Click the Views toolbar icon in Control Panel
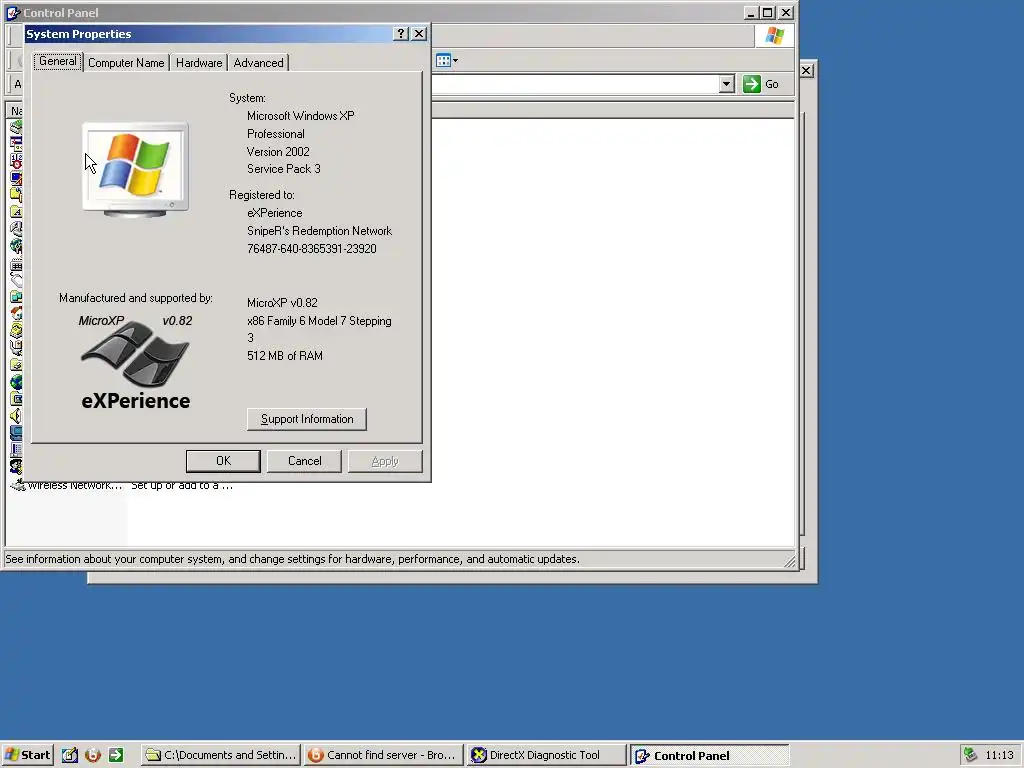 coord(443,61)
